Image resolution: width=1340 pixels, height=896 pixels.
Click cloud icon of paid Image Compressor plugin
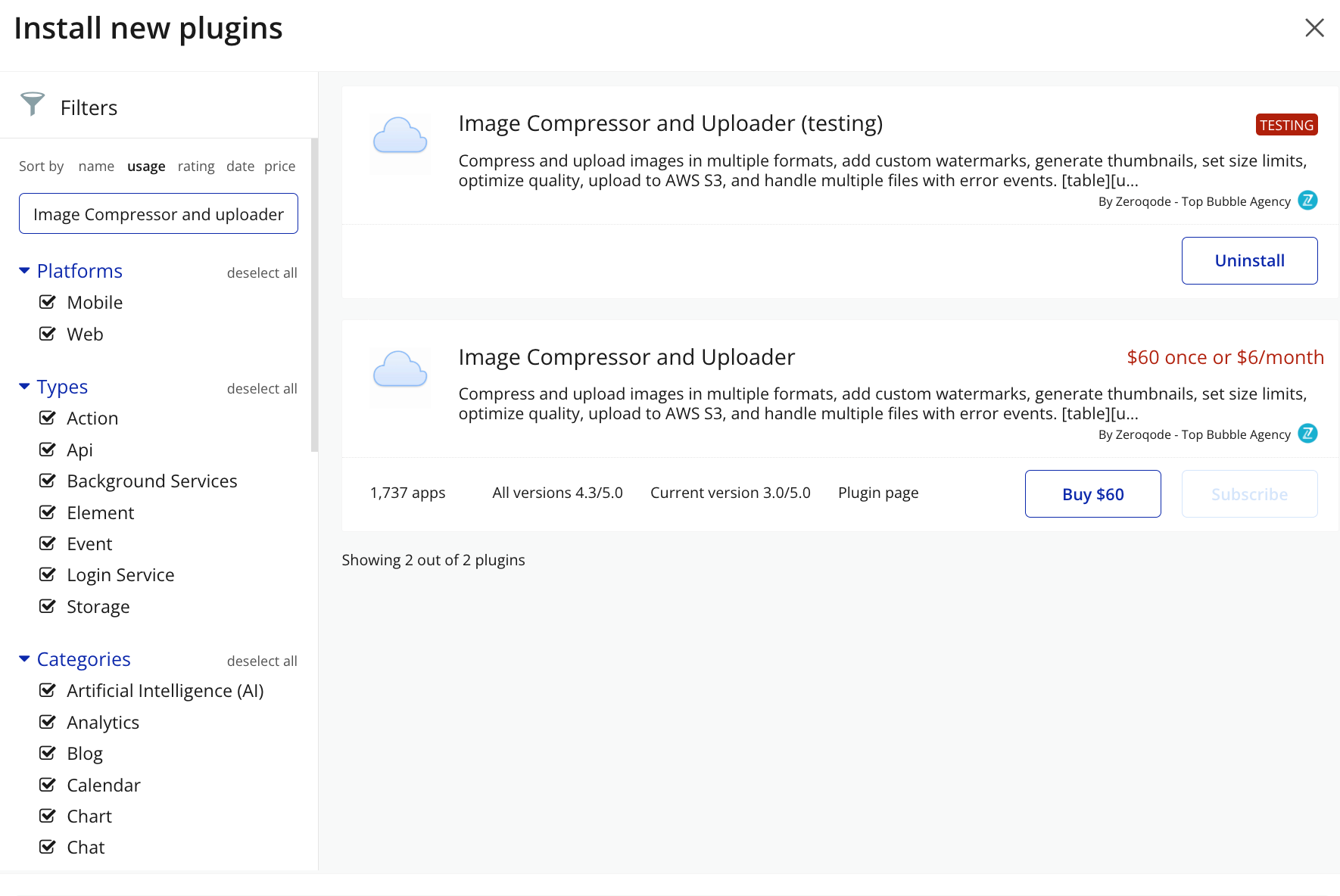(x=400, y=370)
